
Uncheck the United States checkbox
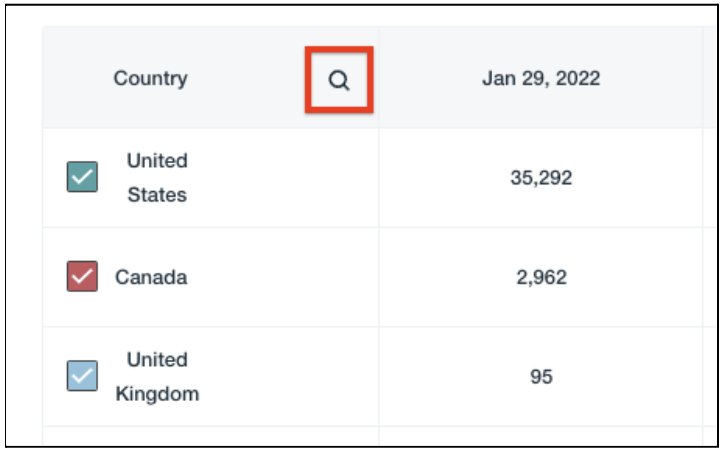pos(82,177)
